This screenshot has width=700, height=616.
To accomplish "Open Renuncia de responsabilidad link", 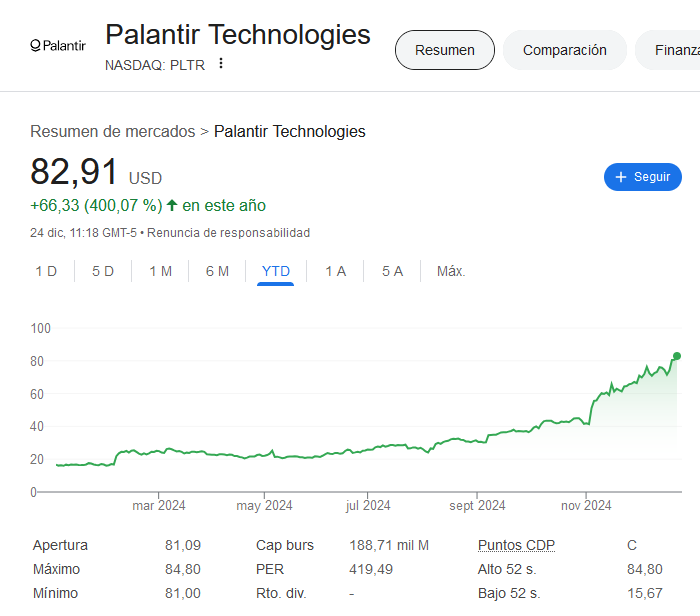I will tap(229, 233).
